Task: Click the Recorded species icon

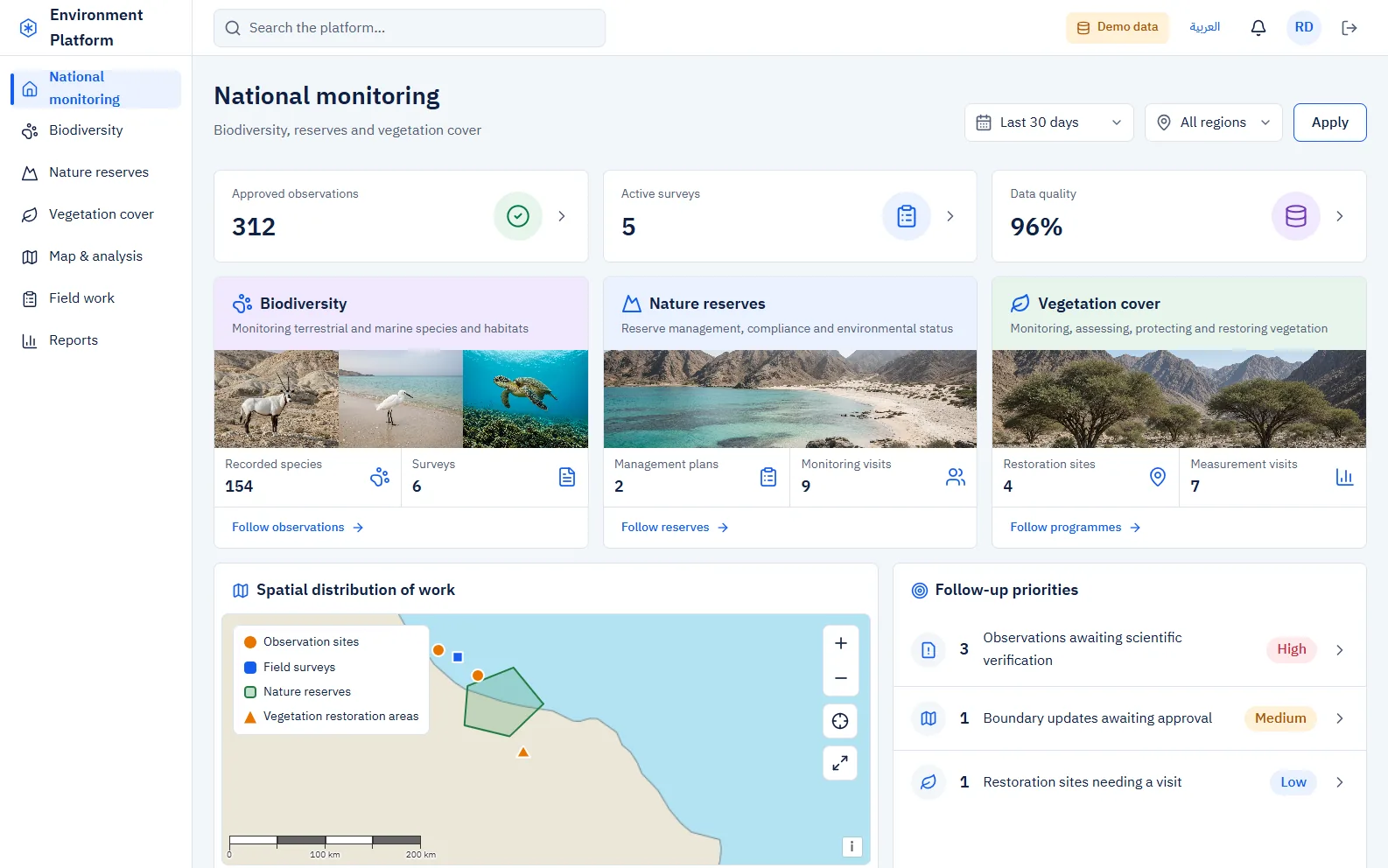Action: click(380, 477)
